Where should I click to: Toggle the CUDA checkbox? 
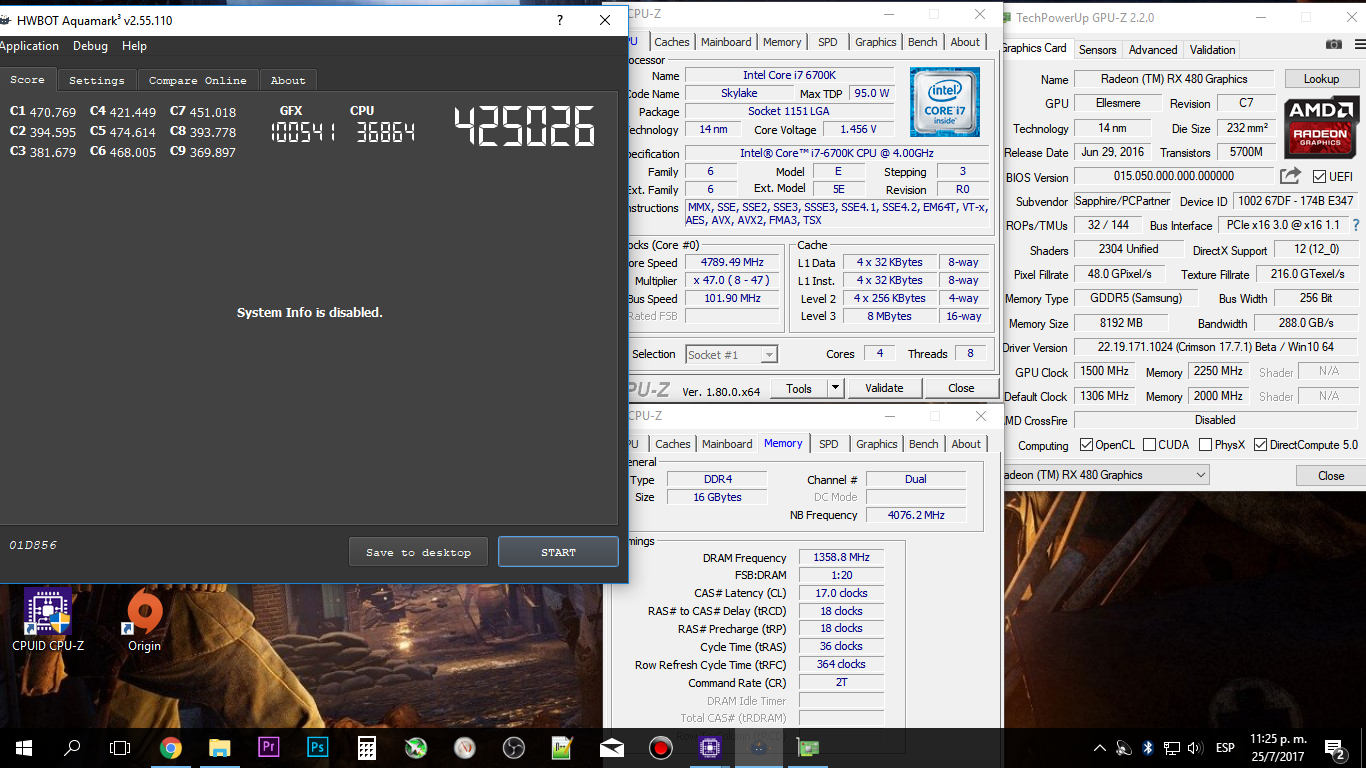point(1149,445)
